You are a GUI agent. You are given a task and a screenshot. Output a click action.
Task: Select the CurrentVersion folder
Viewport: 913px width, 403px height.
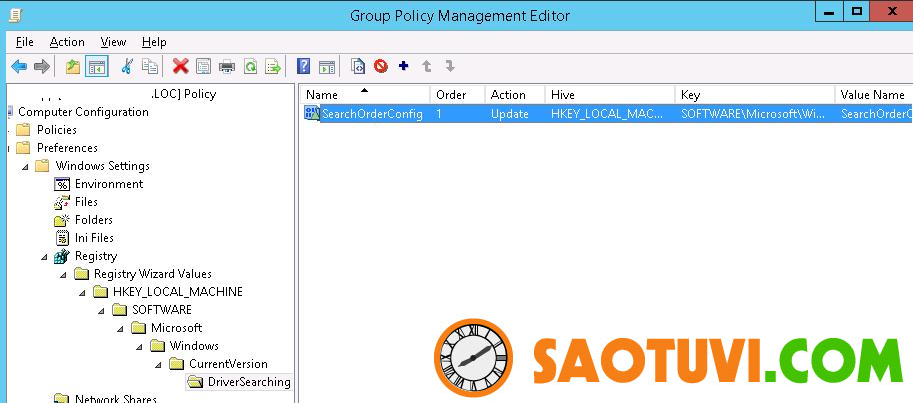coord(228,364)
